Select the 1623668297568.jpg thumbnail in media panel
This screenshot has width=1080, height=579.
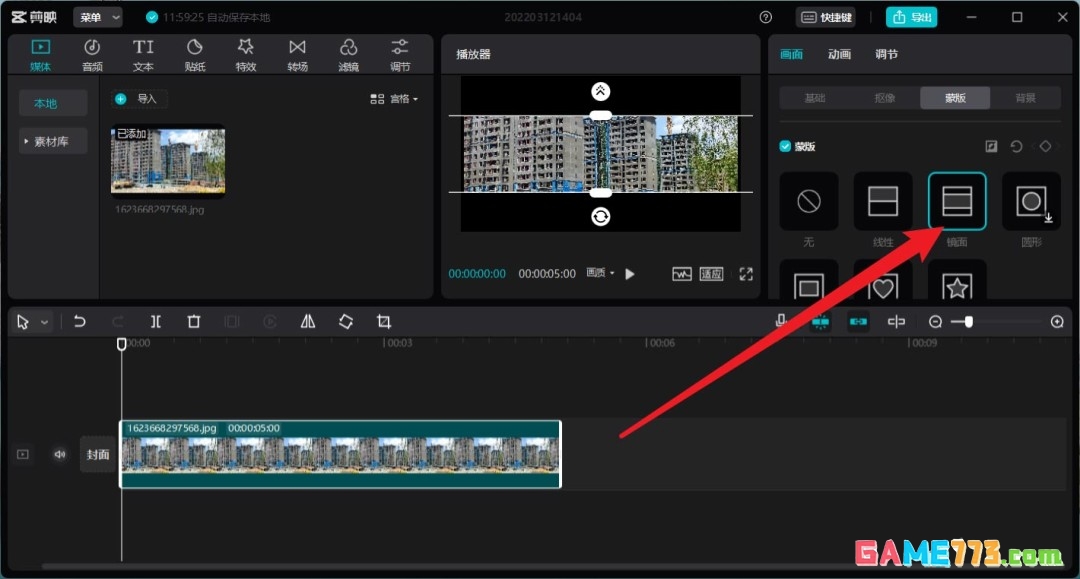(x=167, y=160)
